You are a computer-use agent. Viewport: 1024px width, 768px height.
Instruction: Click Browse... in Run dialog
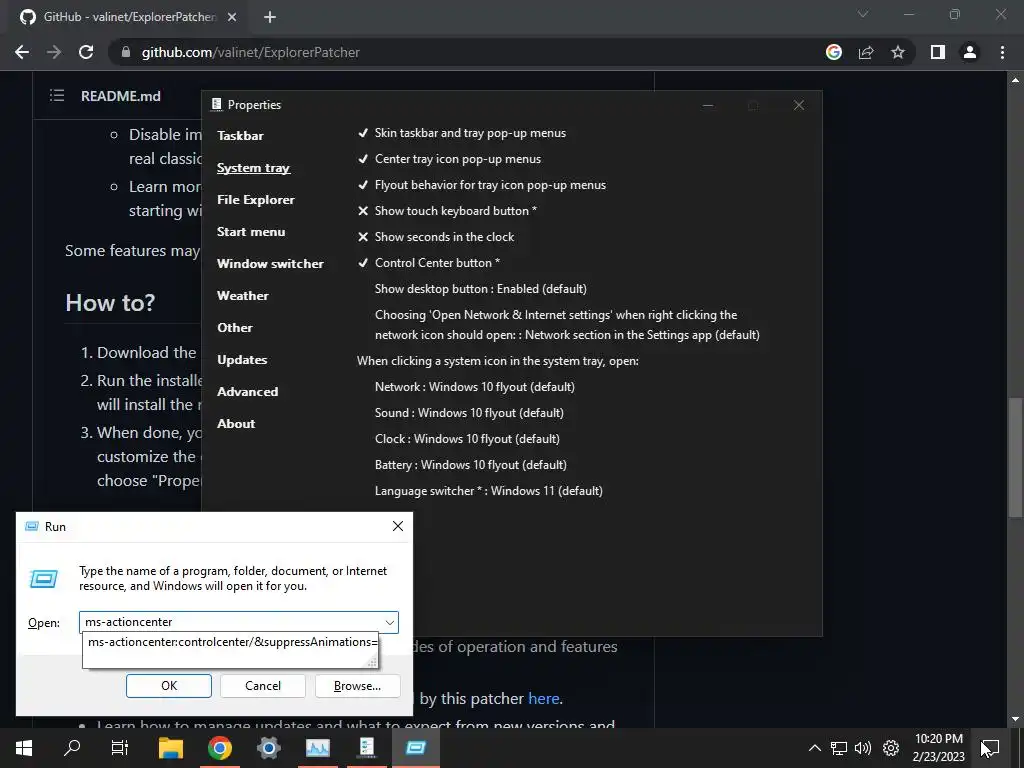(x=357, y=686)
